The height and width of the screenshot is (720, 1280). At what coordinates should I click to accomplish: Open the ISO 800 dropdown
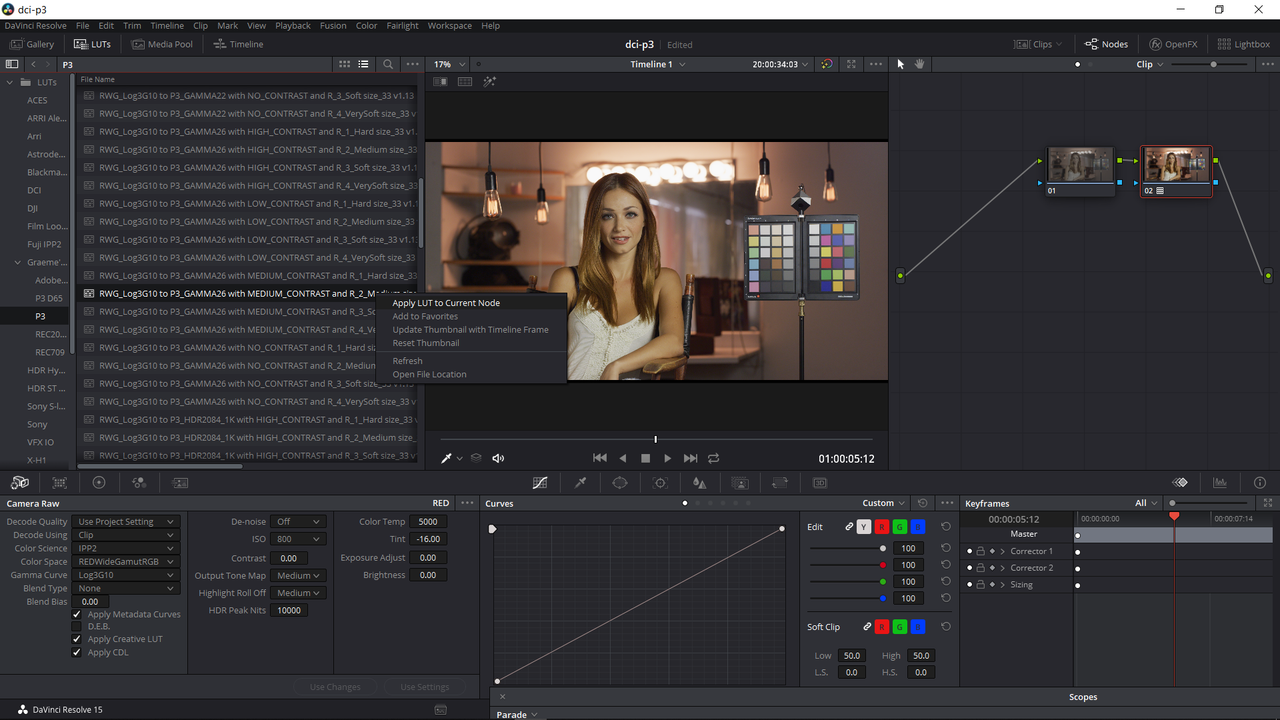[298, 539]
